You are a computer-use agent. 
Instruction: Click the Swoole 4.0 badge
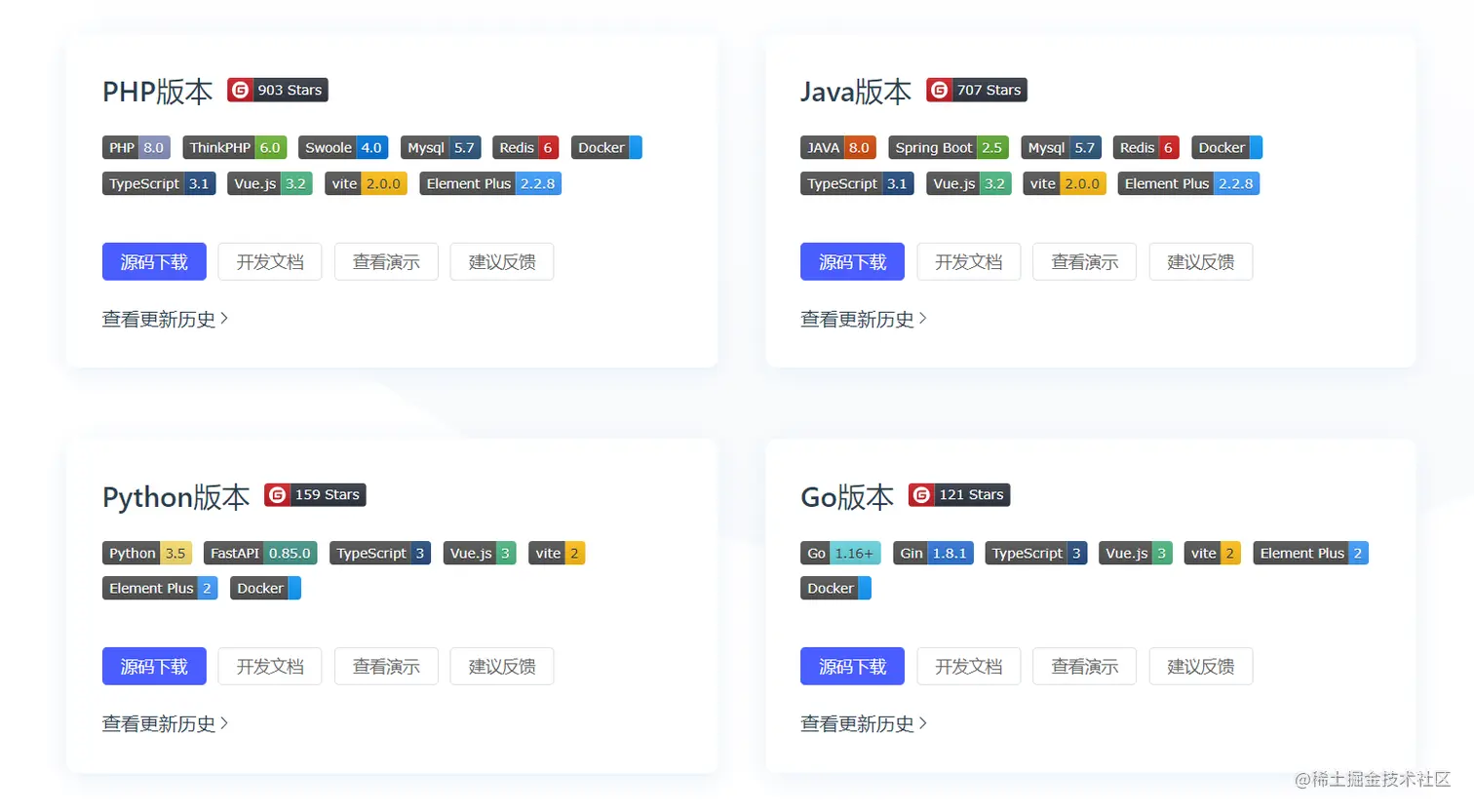pyautogui.click(x=343, y=147)
